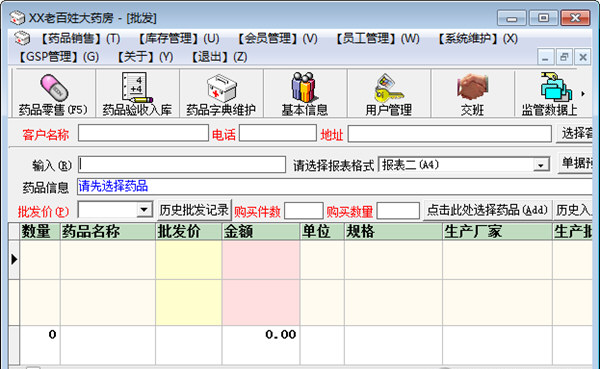601x369 pixels.
Task: Close the inner 批发 child window
Action: click(x=583, y=57)
